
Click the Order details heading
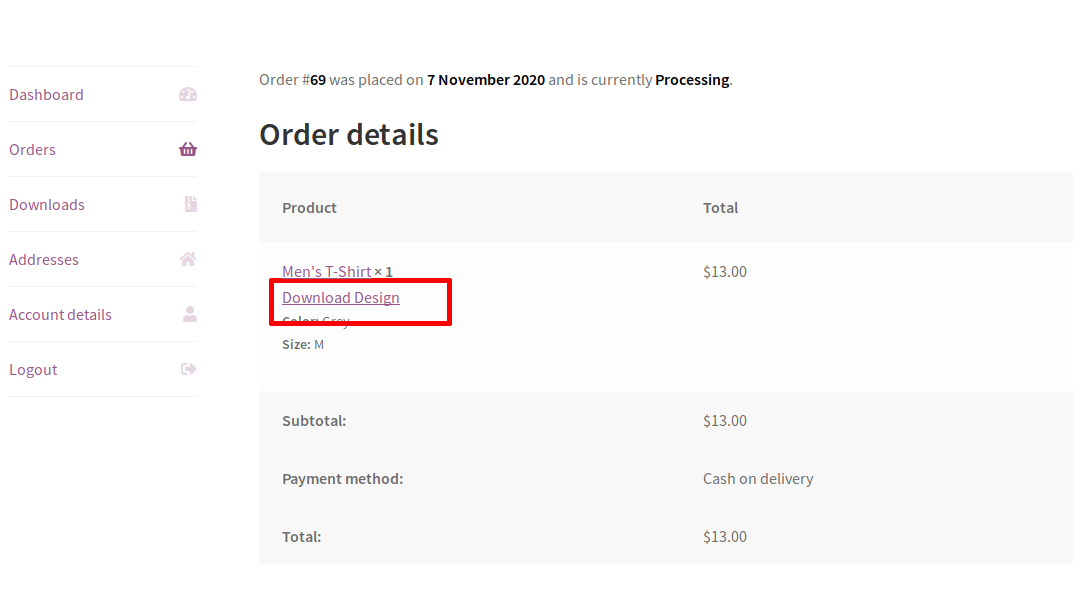click(x=349, y=134)
